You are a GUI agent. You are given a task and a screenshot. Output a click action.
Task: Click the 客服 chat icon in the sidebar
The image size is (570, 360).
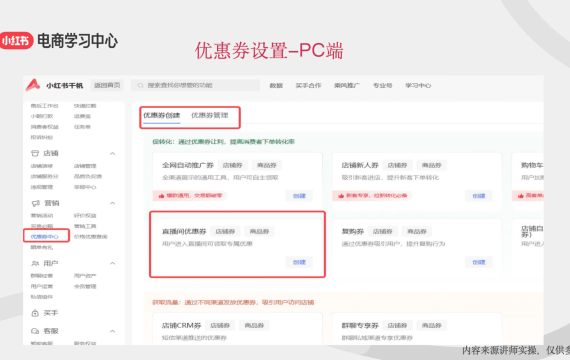(x=35, y=331)
